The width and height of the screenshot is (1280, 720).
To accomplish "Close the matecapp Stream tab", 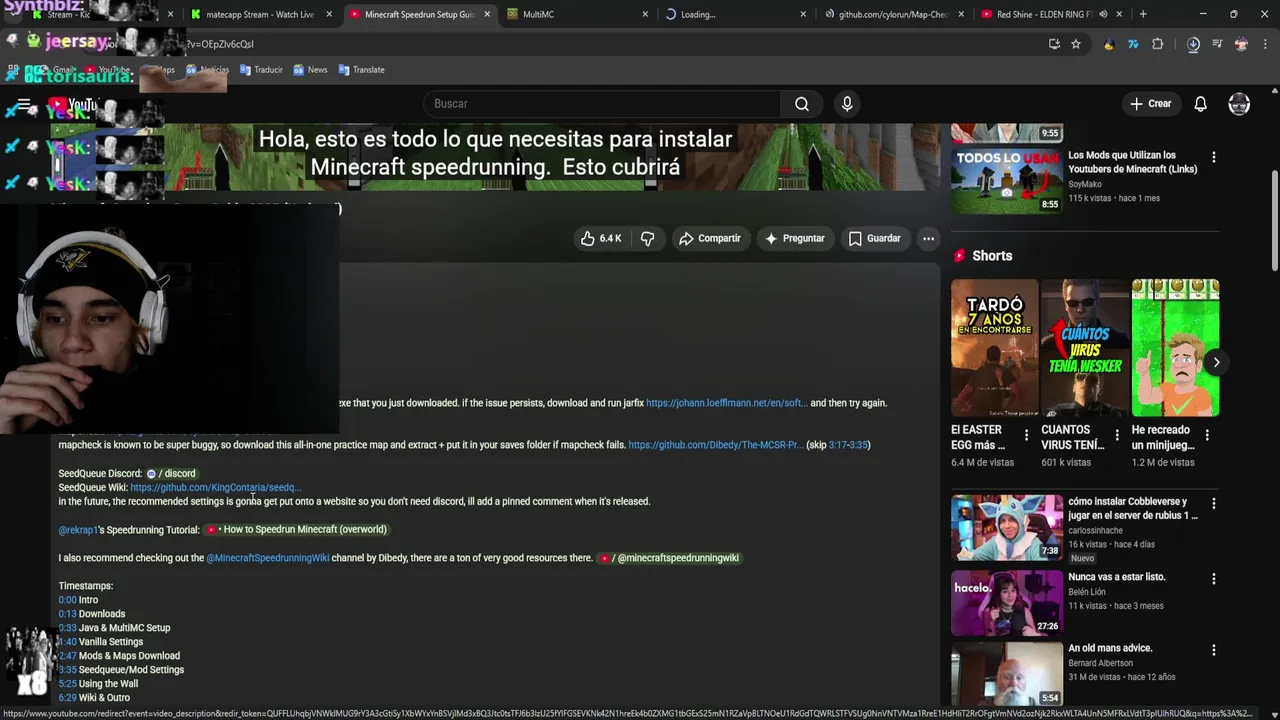I will click(329, 14).
